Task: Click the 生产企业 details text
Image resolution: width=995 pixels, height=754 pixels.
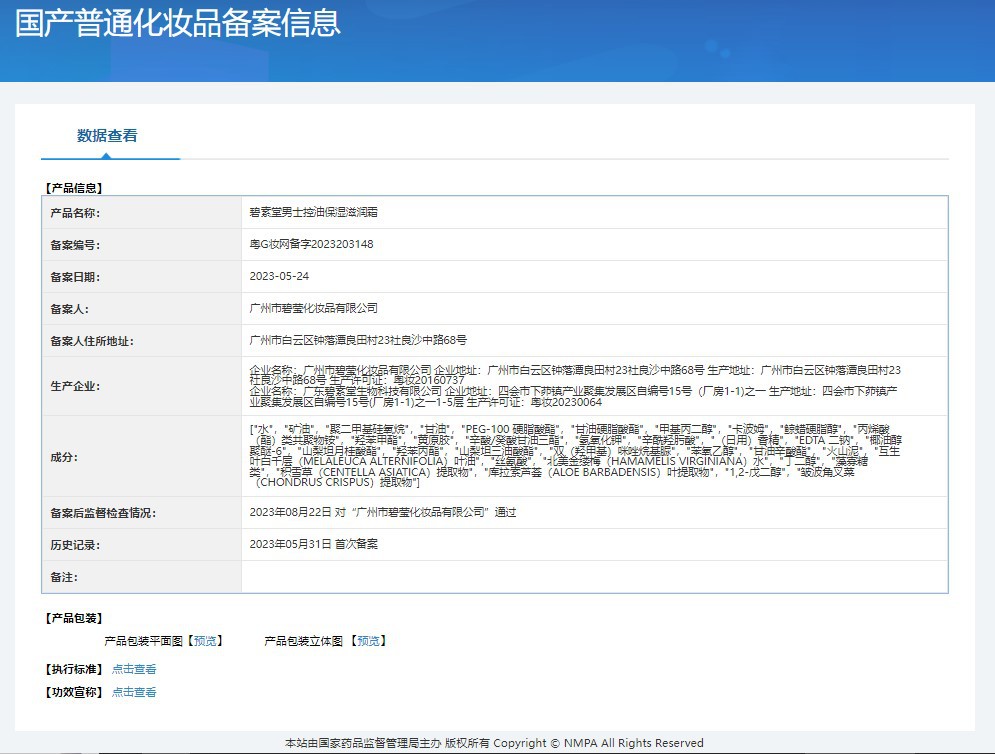Action: [575, 386]
